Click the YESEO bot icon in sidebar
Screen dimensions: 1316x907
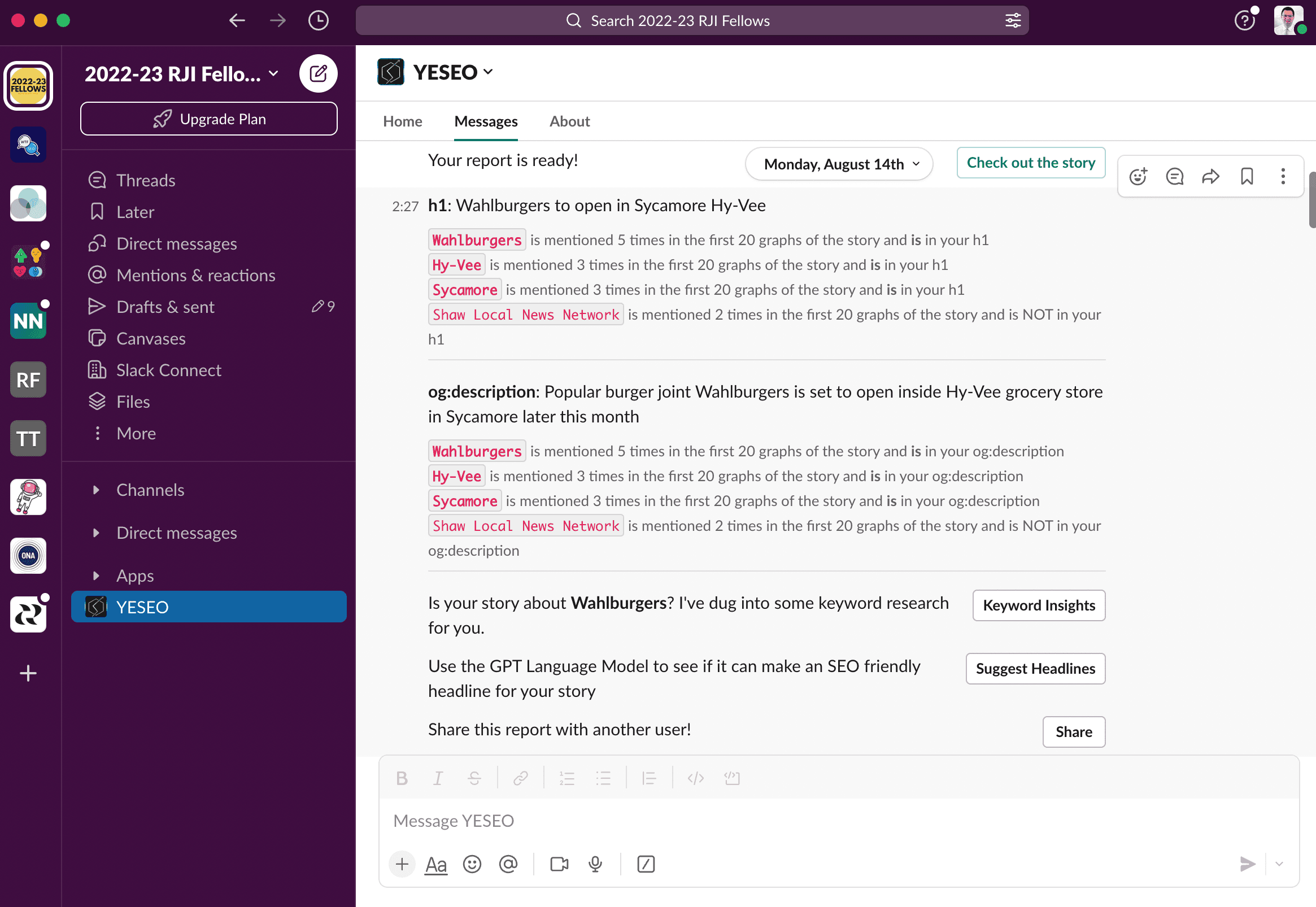click(x=96, y=607)
